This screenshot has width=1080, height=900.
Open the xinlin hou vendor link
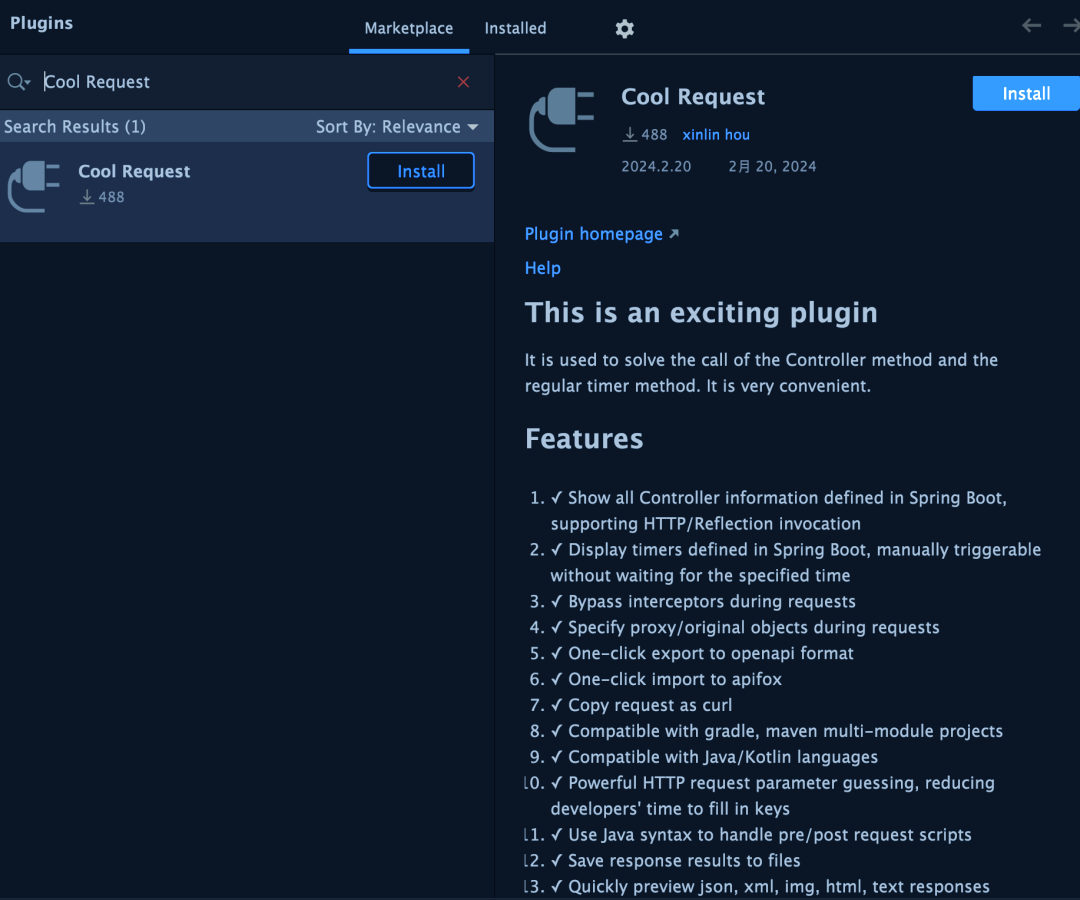(x=716, y=135)
